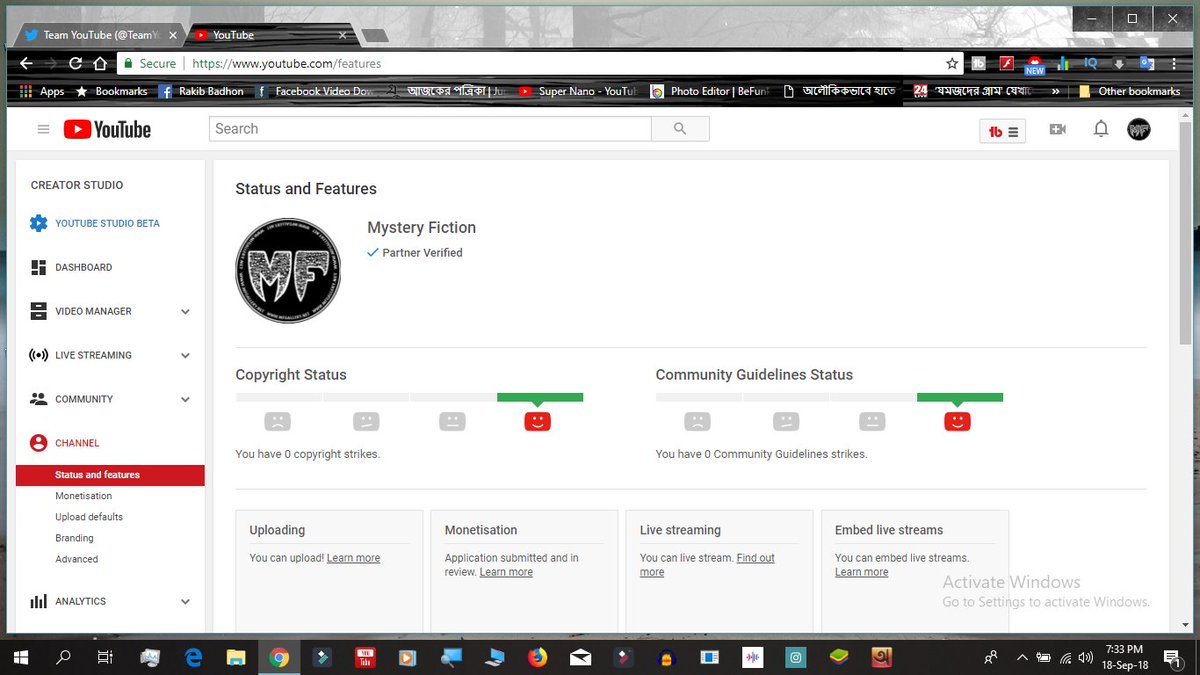Expand the Analytics section
Image resolution: width=1200 pixels, height=675 pixels.
tap(185, 601)
